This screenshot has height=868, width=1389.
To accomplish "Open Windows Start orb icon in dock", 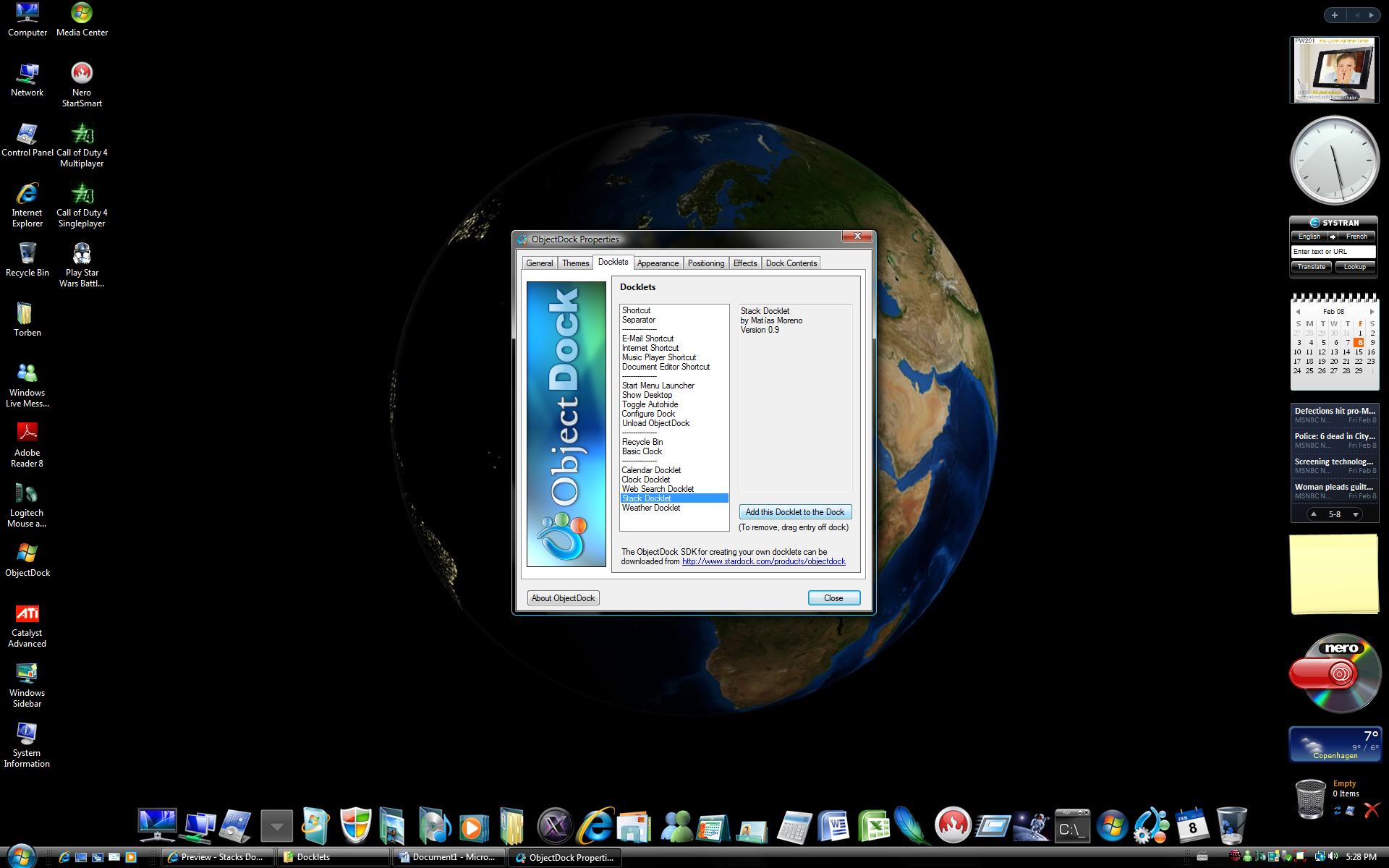I will (x=1111, y=825).
